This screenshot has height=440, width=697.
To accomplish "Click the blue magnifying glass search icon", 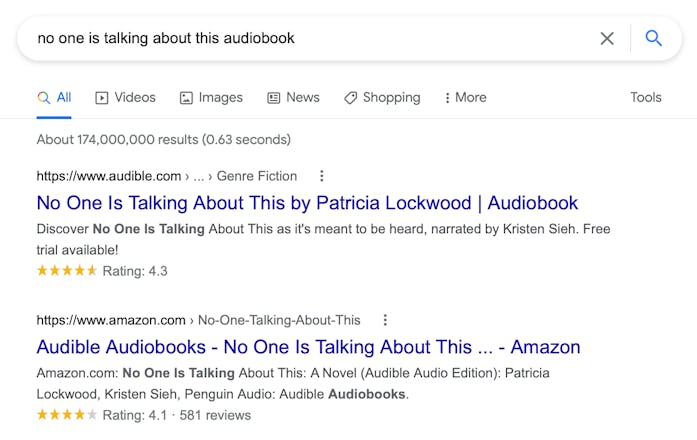I will click(x=654, y=39).
